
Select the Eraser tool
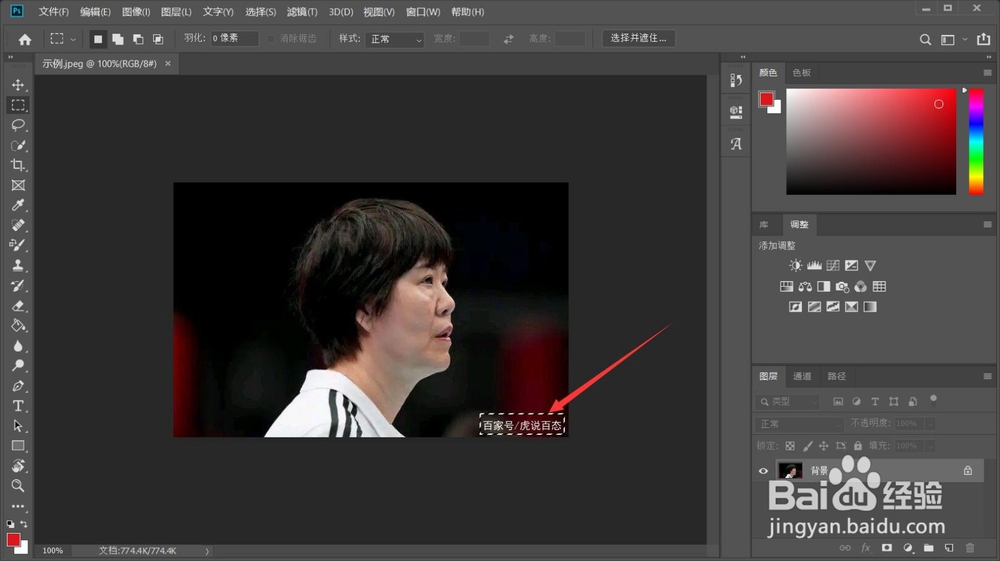pyautogui.click(x=18, y=306)
